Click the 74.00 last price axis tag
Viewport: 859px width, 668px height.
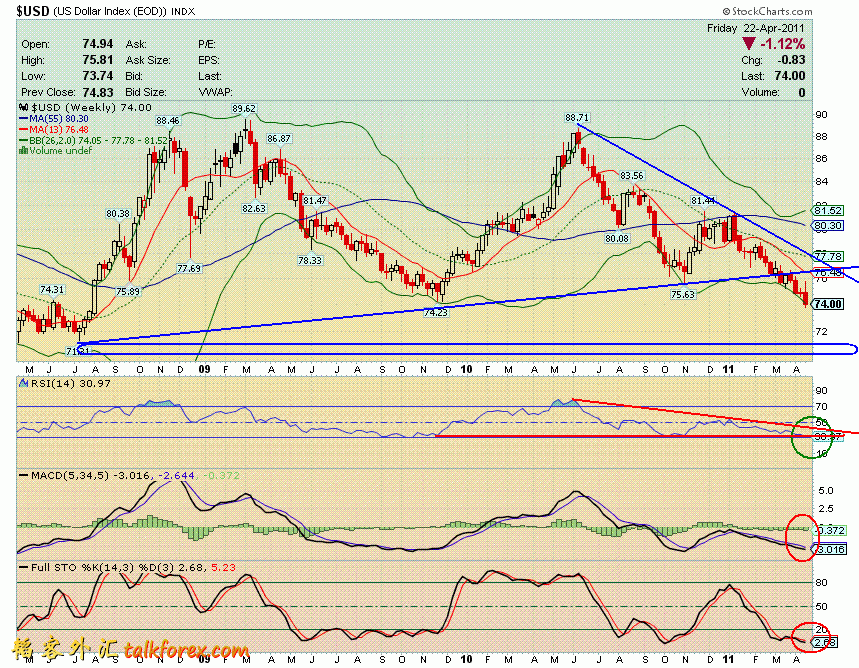[x=827, y=304]
